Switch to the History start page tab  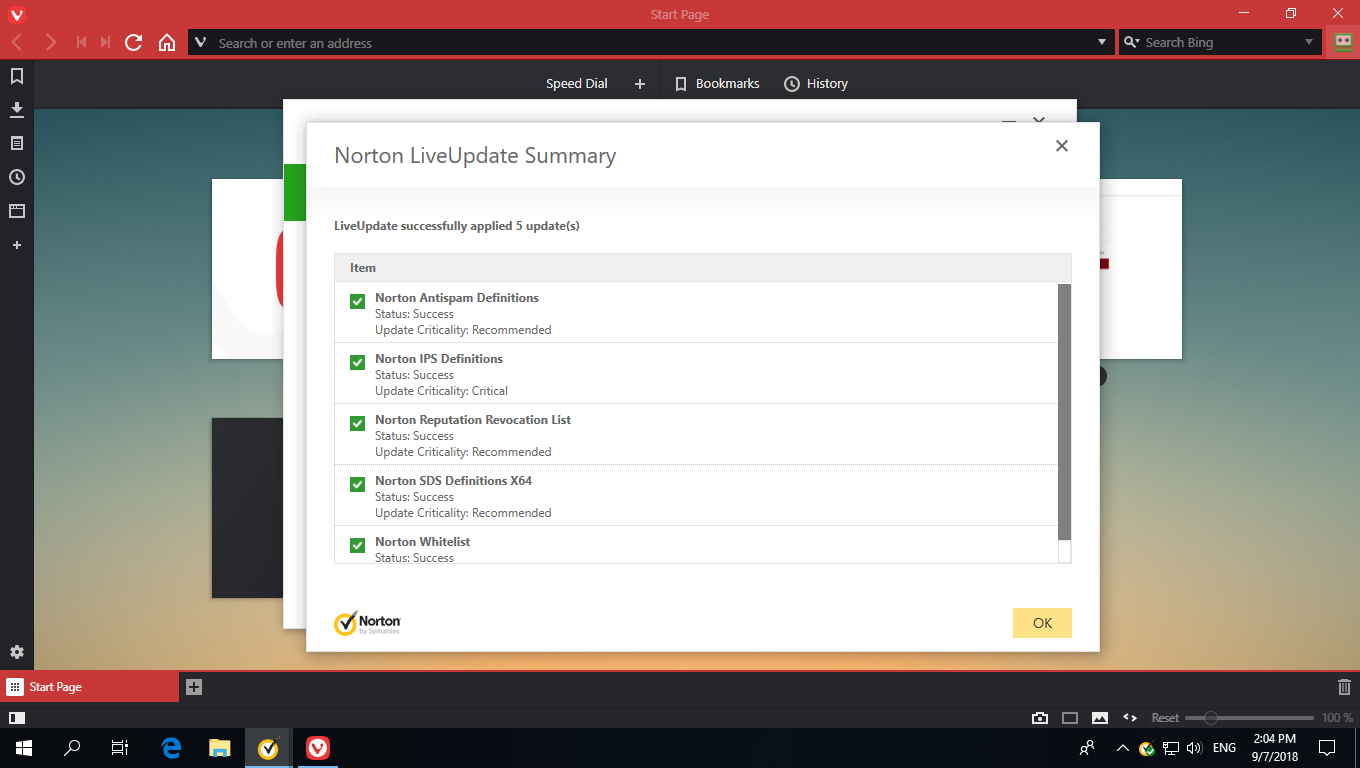(x=816, y=84)
